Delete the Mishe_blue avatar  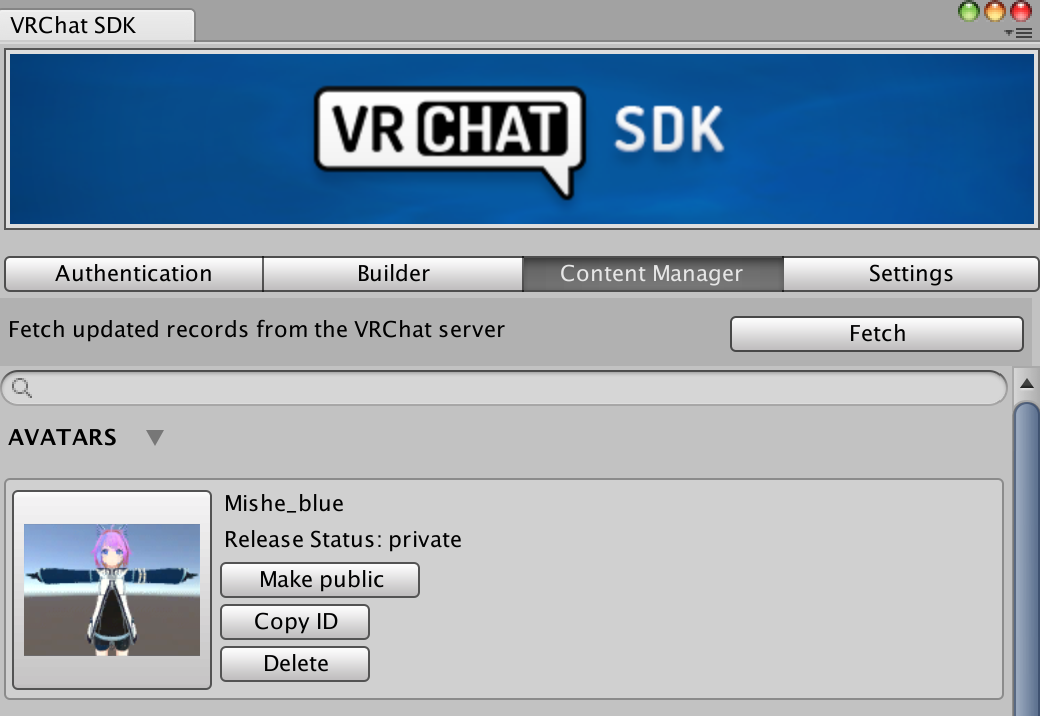294,663
